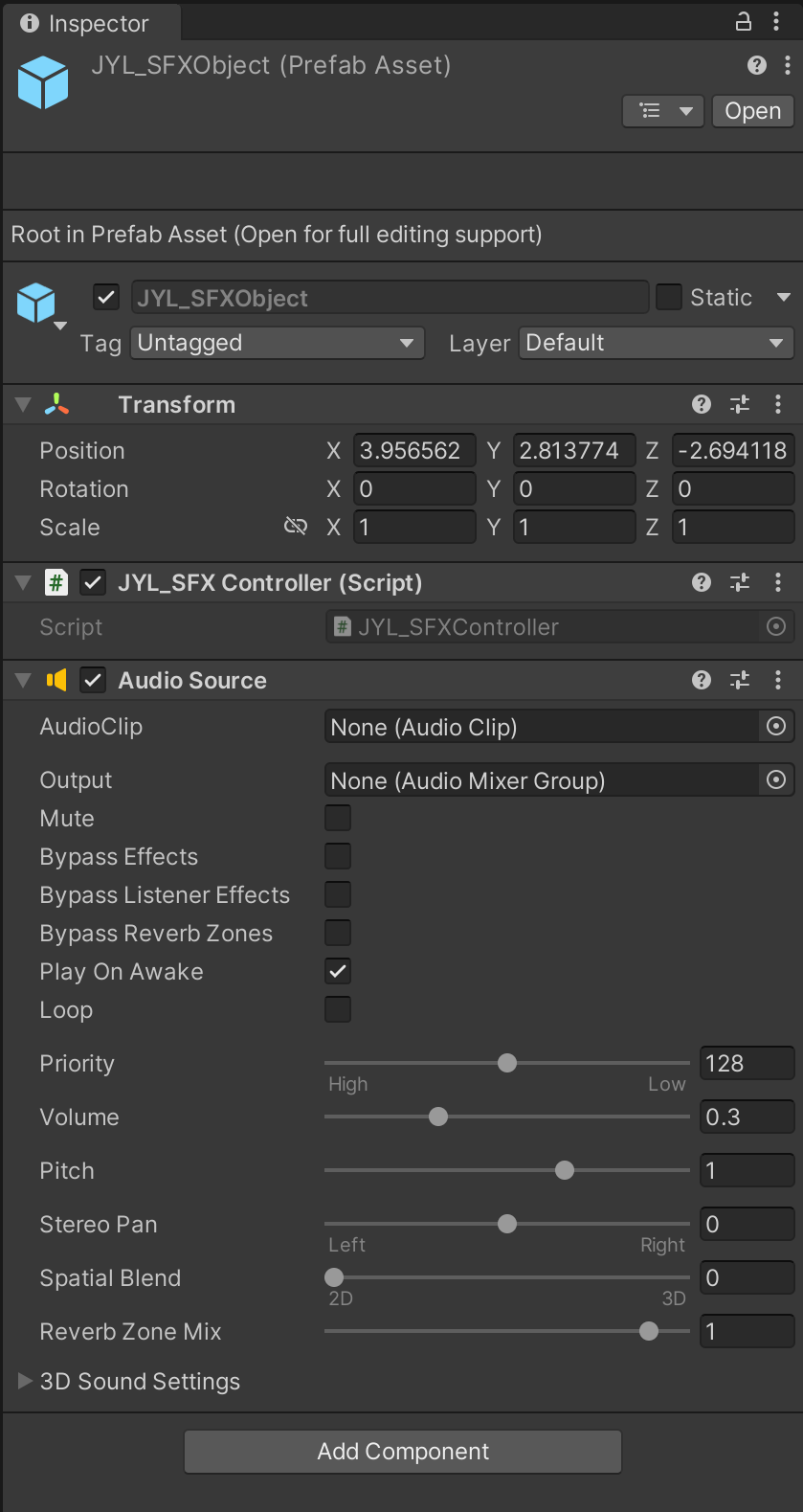Expand 3D Sound Settings
The width and height of the screenshot is (803, 1512).
click(26, 1381)
